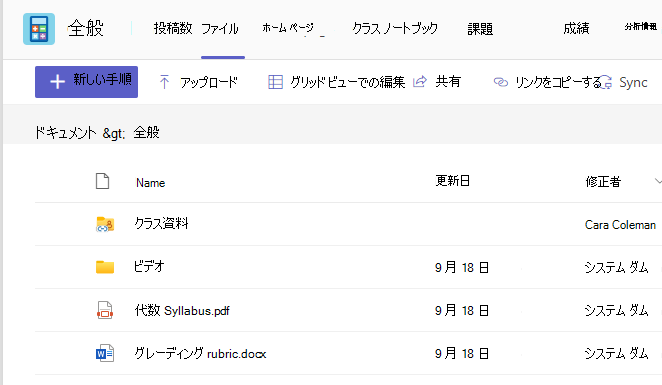Image resolution: width=662 pixels, height=385 pixels.
Task: Click the 全般 breadcrumb item
Action: [147, 133]
